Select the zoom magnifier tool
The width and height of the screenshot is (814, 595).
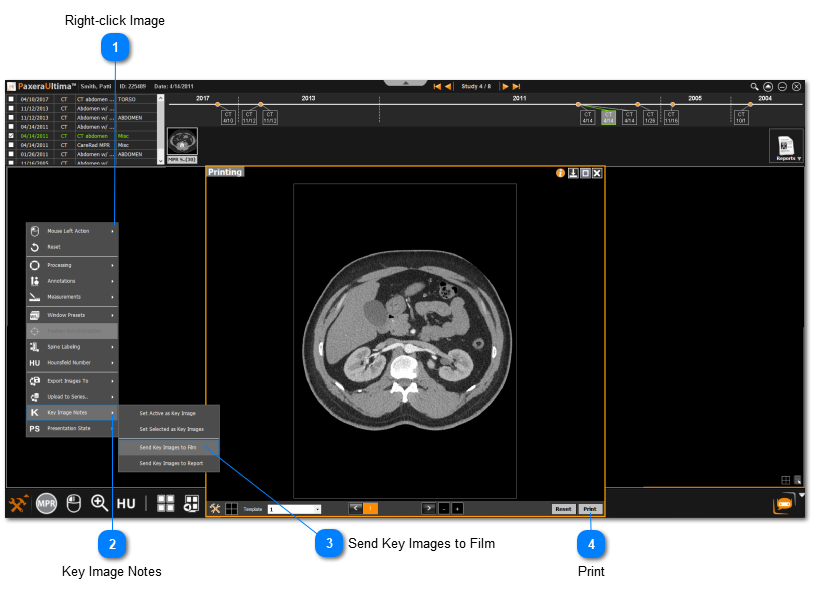99,503
